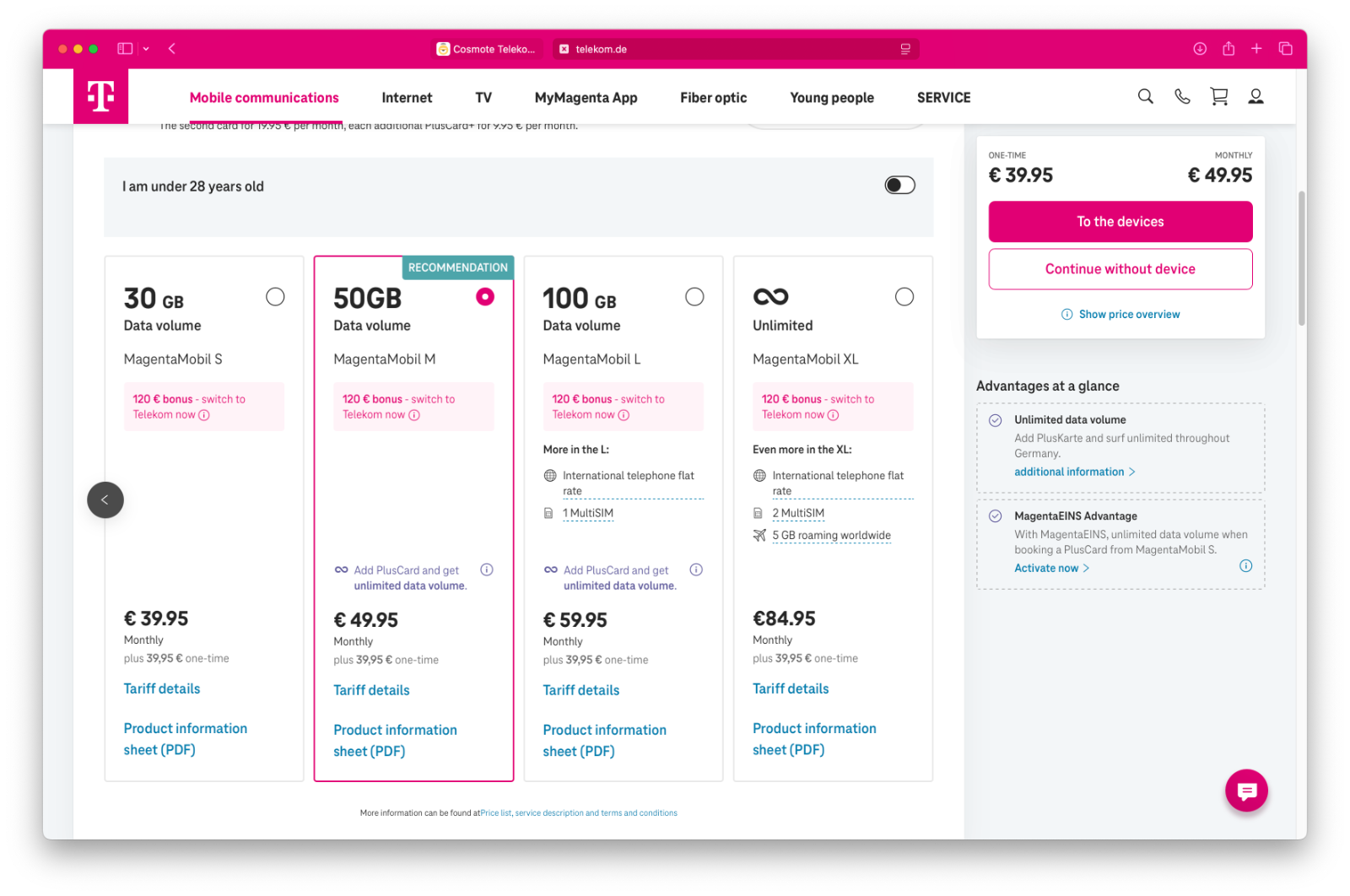Open Mobile communications menu
Viewport: 1350px width, 896px height.
(x=264, y=98)
